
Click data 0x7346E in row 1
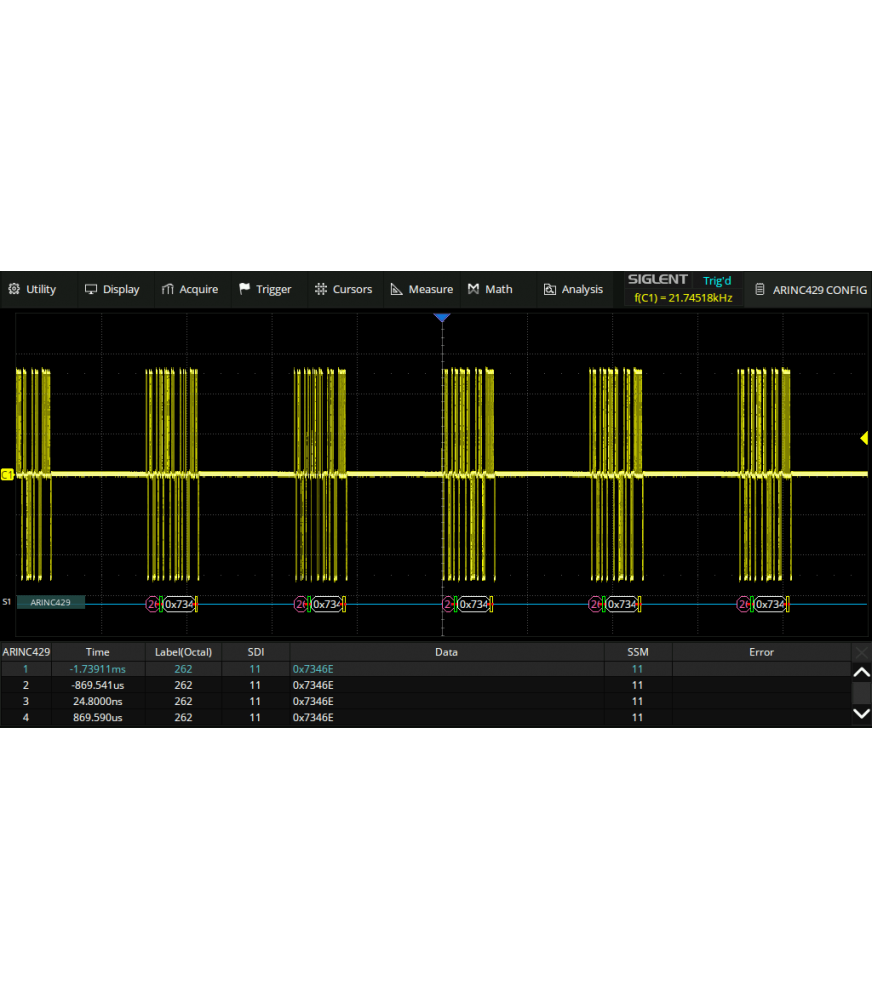point(313,669)
